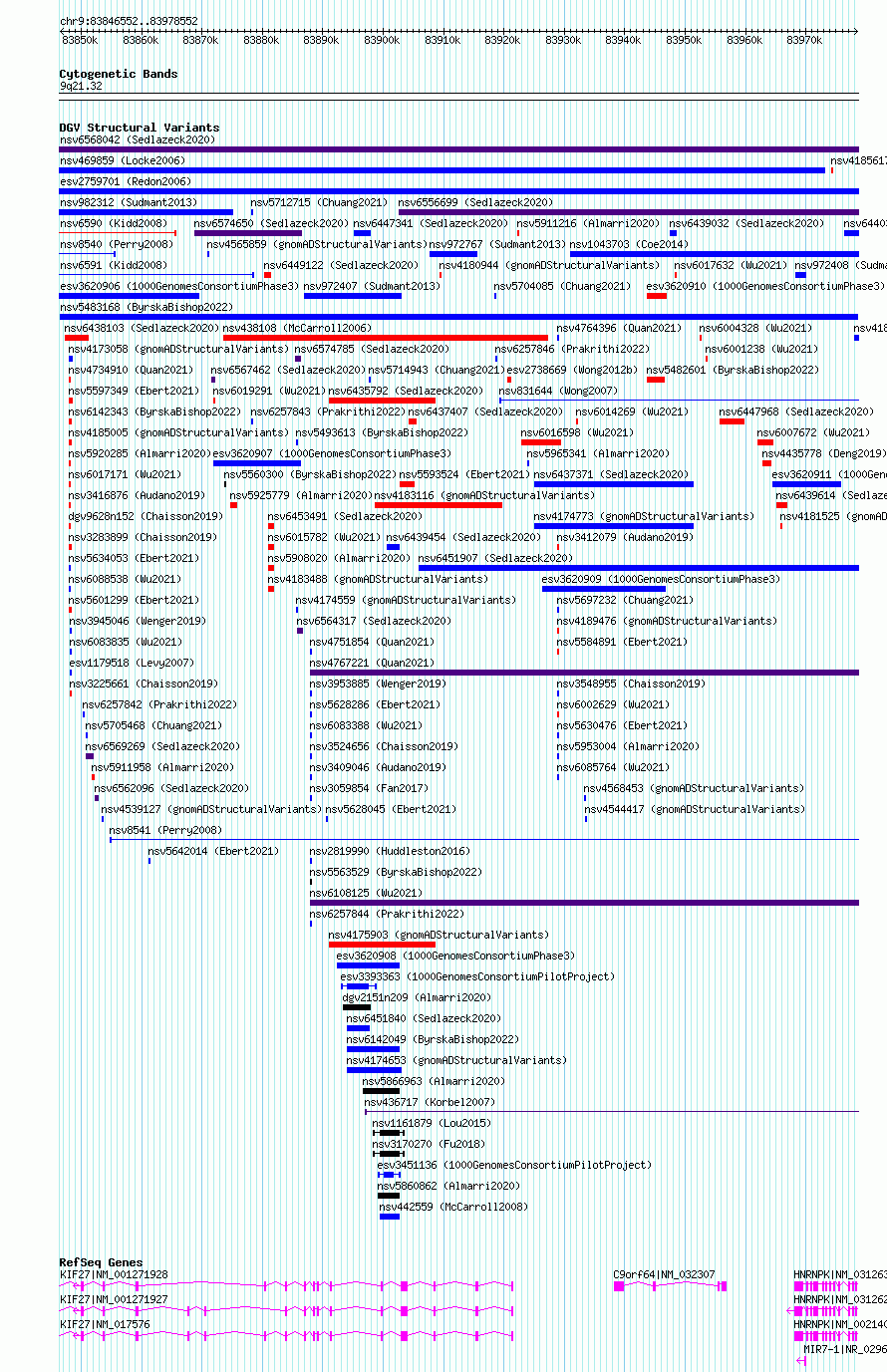Viewport: 887px width, 1372px height.
Task: Click variant nsv4175903 (gnomADStructuralVariants)
Action: (439, 935)
